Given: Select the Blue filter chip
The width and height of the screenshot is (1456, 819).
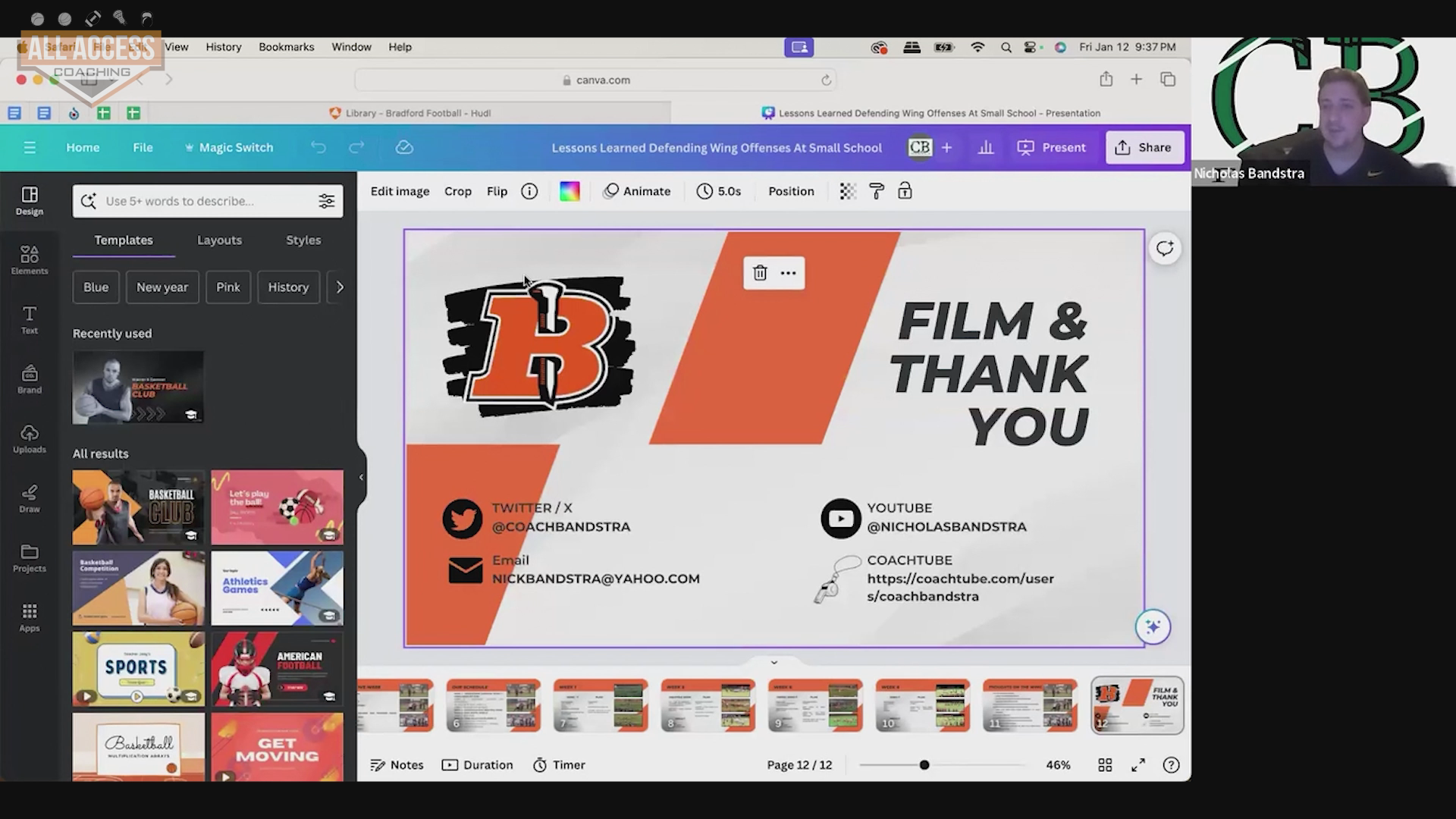Looking at the screenshot, I should 96,287.
